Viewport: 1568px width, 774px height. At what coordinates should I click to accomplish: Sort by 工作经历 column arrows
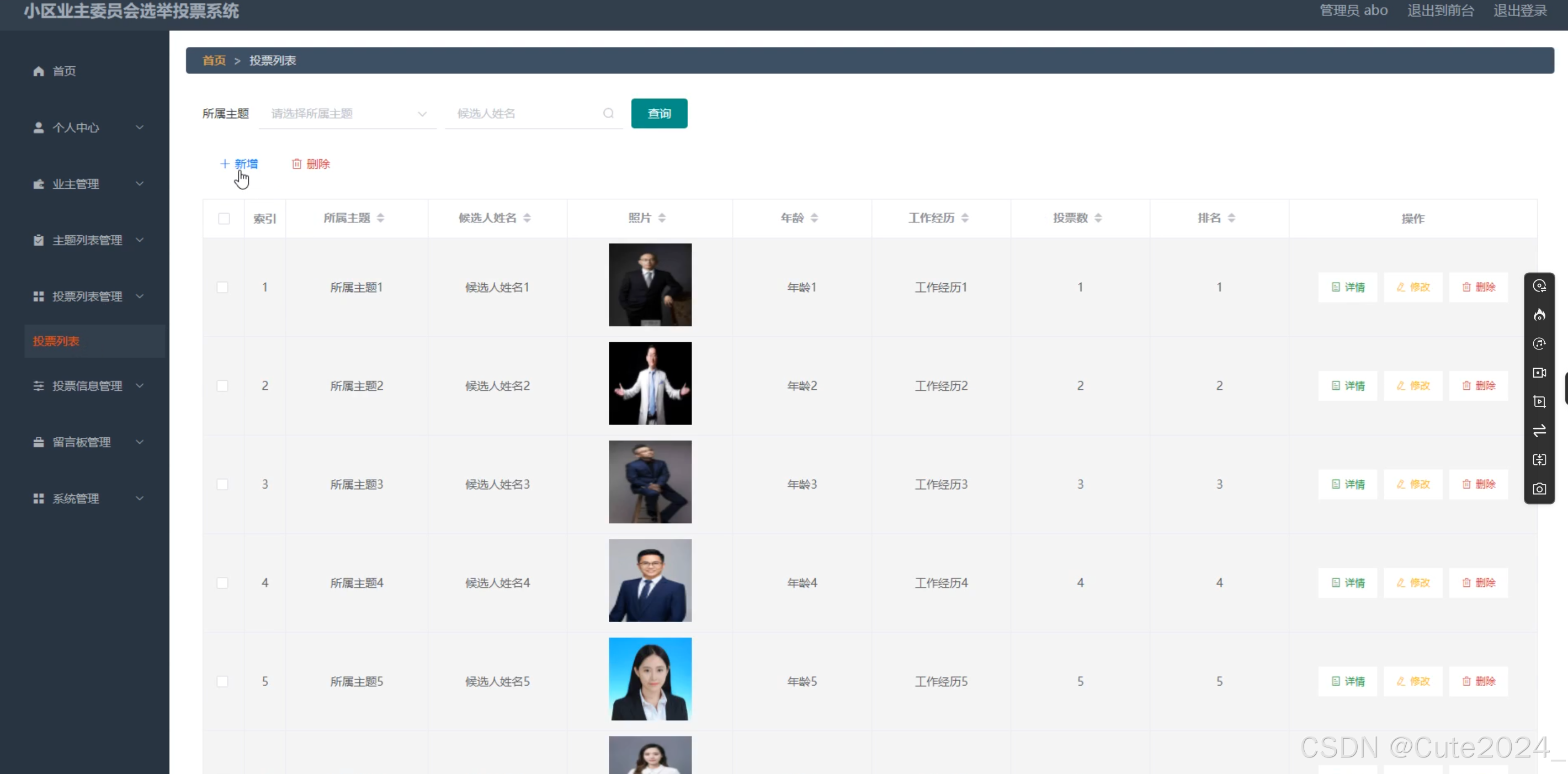(x=965, y=218)
